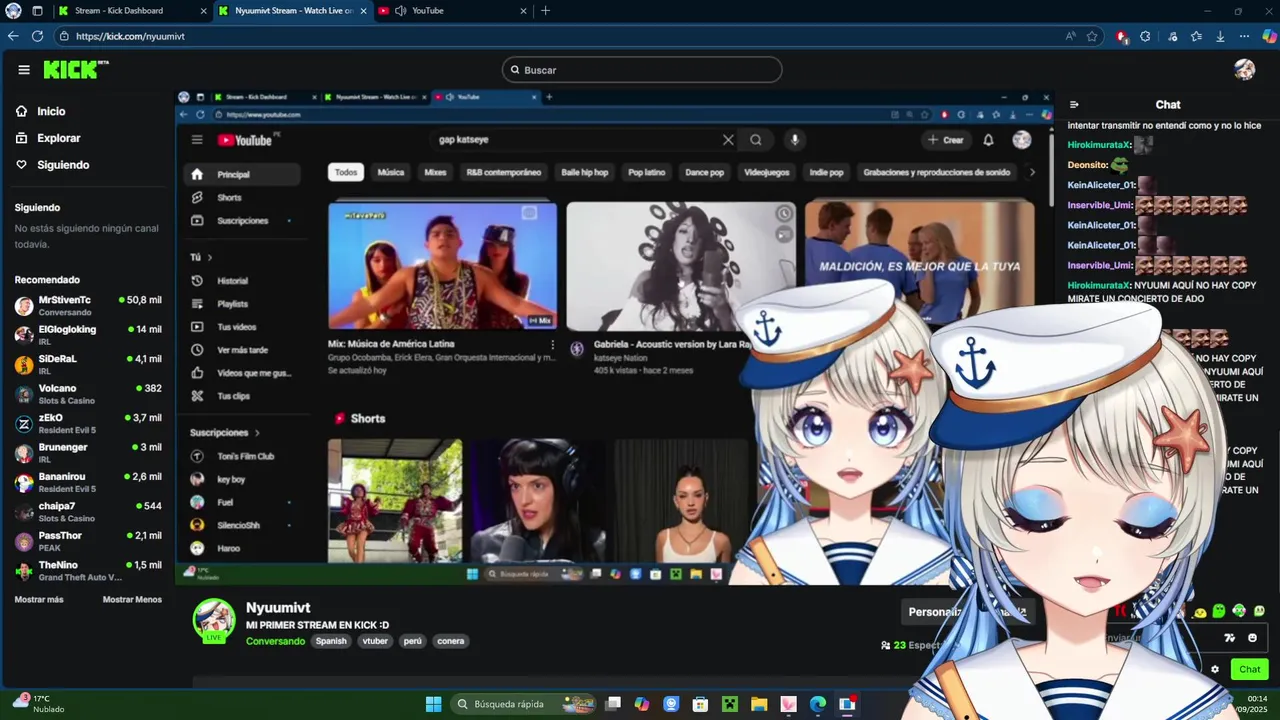Add page to favorites star icon
The height and width of the screenshot is (720, 1280).
coord(1092,36)
